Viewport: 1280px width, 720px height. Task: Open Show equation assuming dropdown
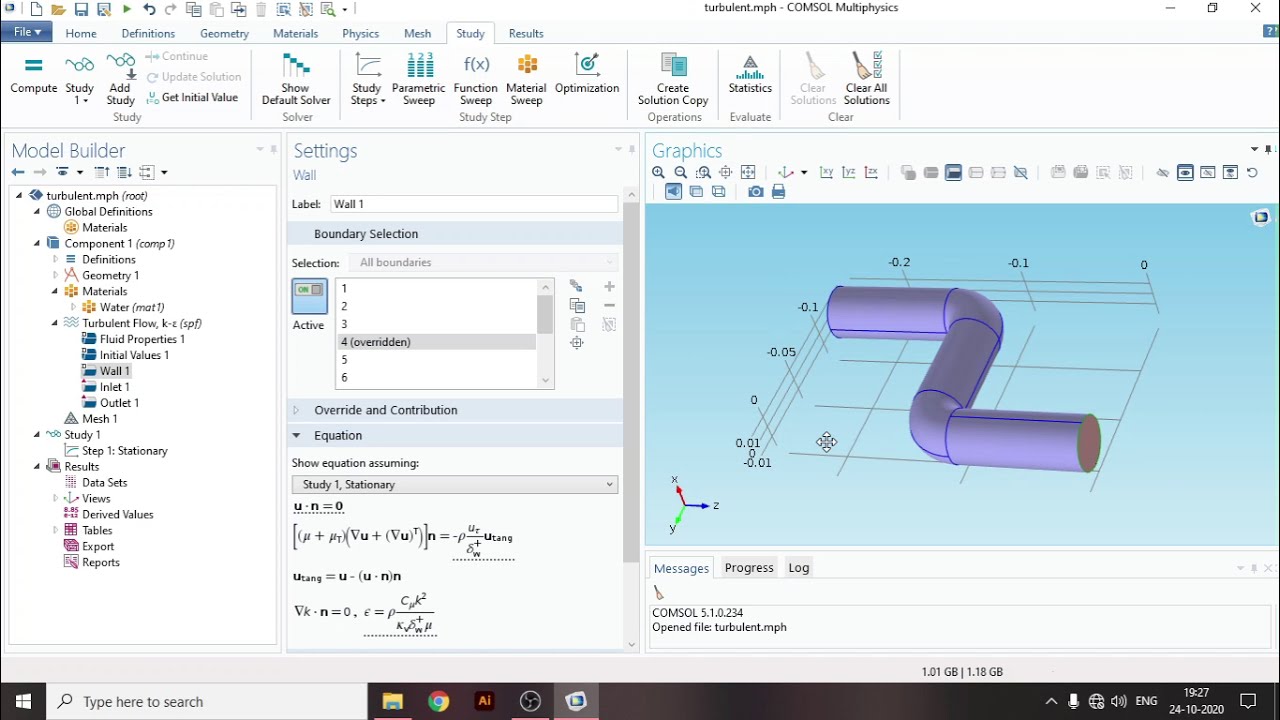click(x=455, y=484)
